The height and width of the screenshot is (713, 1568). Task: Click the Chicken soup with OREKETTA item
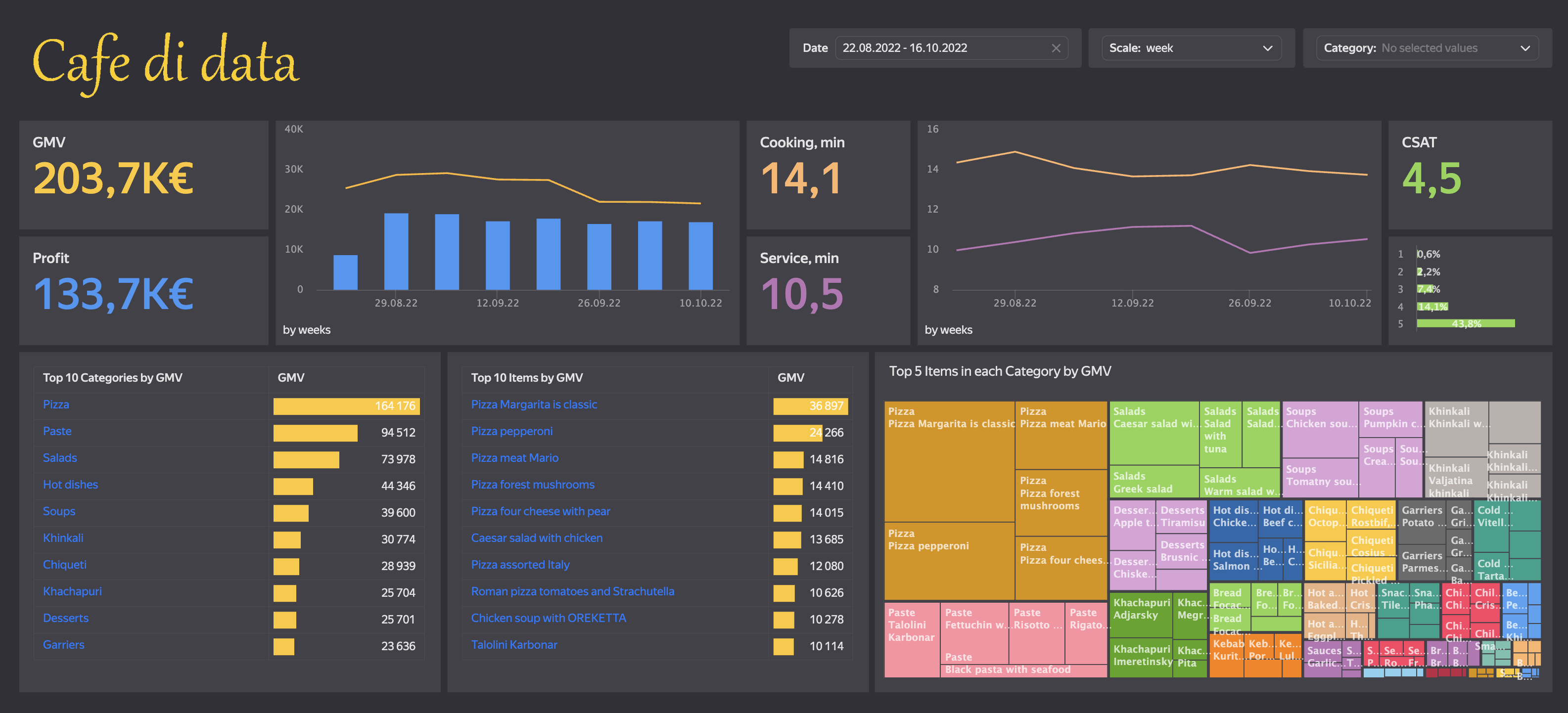pyautogui.click(x=548, y=618)
